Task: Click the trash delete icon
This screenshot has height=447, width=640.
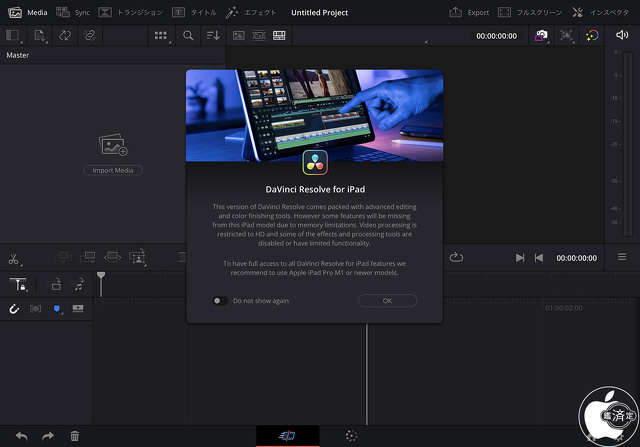Action: [74, 436]
